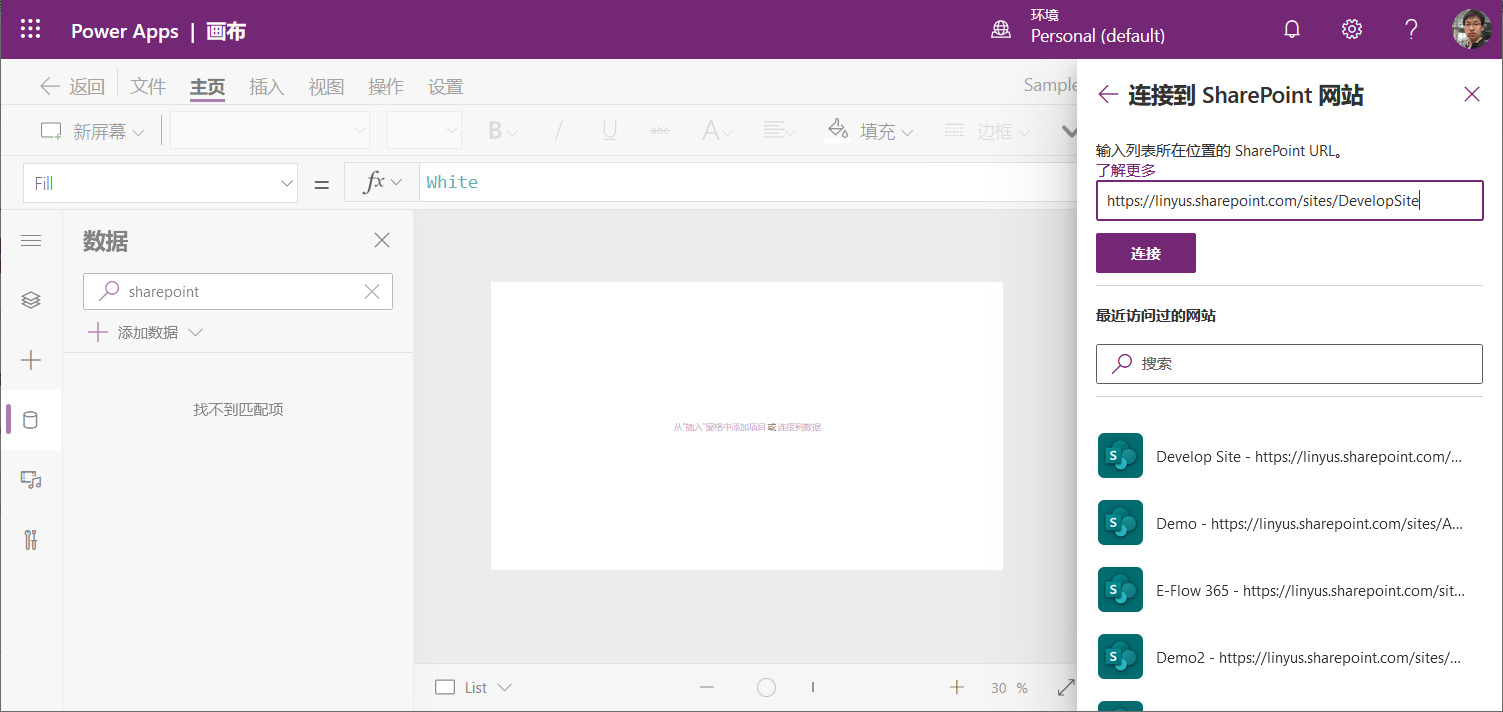Screen dimensions: 1503x712
Task: Switch to the 主页 tab
Action: click(x=207, y=87)
